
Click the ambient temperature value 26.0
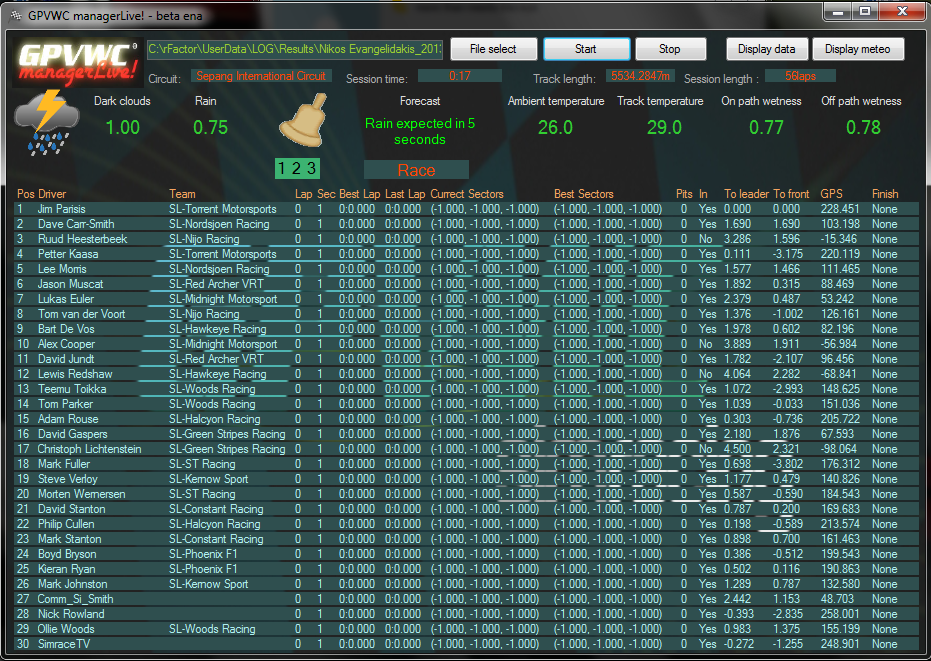pyautogui.click(x=555, y=127)
